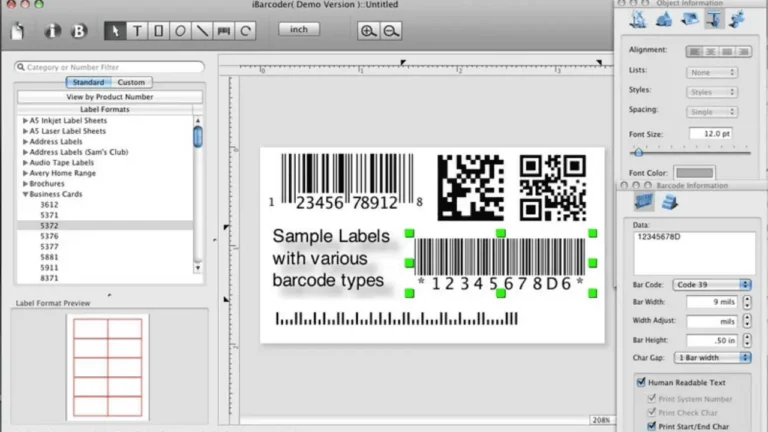The width and height of the screenshot is (768, 432).
Task: Select the arrow pointer tool
Action: click(115, 31)
